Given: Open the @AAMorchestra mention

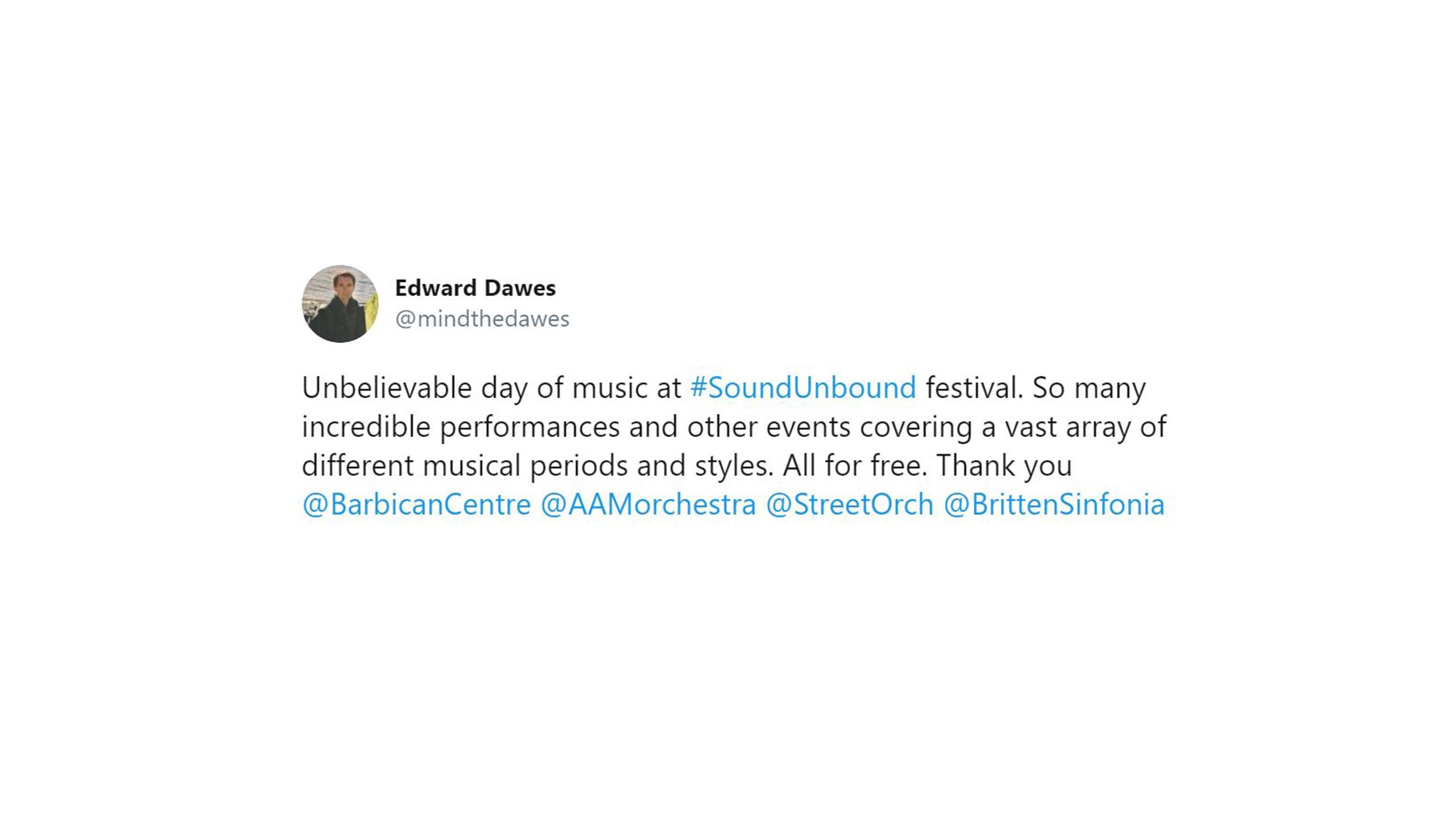Looking at the screenshot, I should 648,504.
